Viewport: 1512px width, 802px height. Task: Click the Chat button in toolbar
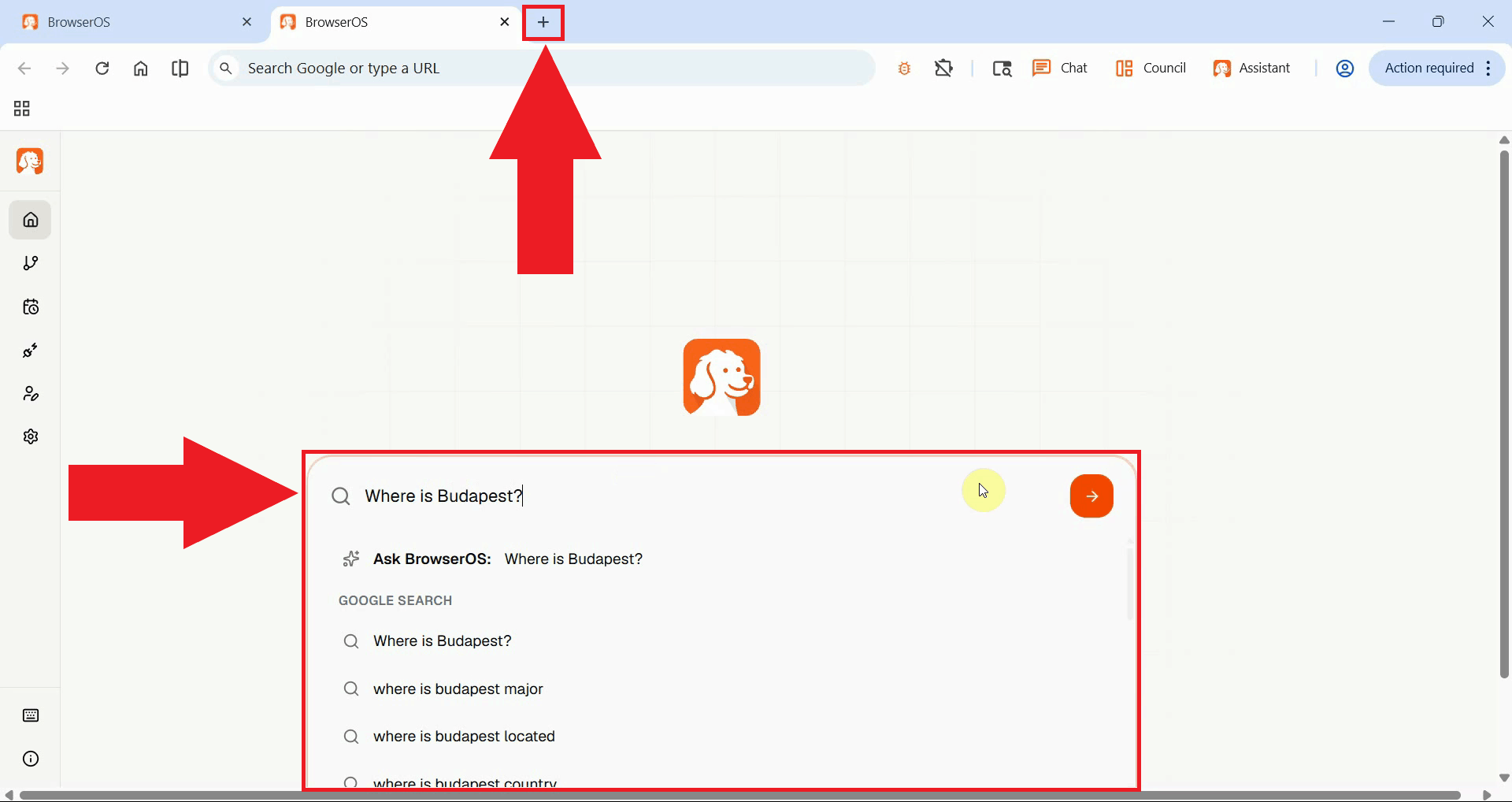click(x=1060, y=69)
